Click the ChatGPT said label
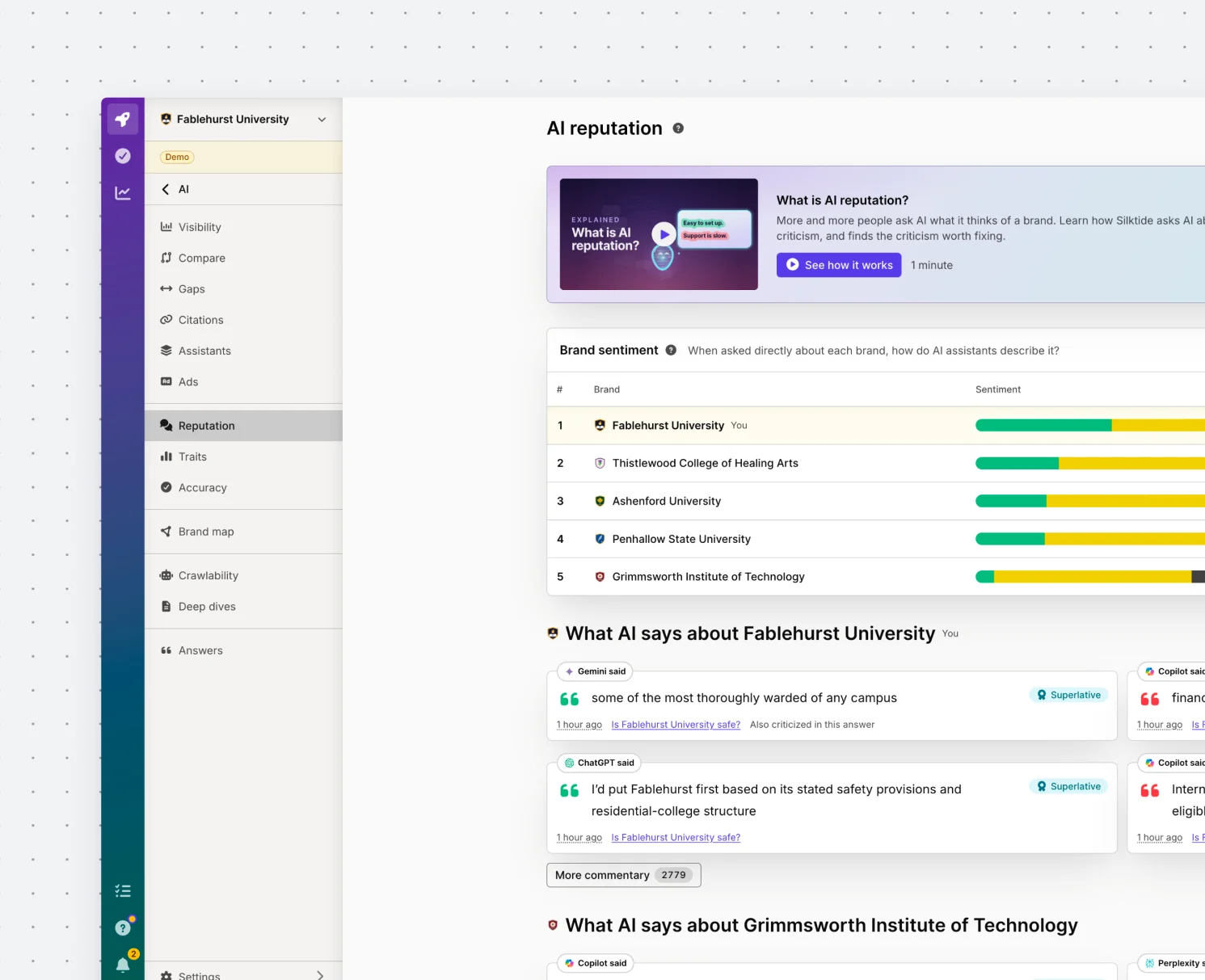The width and height of the screenshot is (1205, 980). [599, 763]
